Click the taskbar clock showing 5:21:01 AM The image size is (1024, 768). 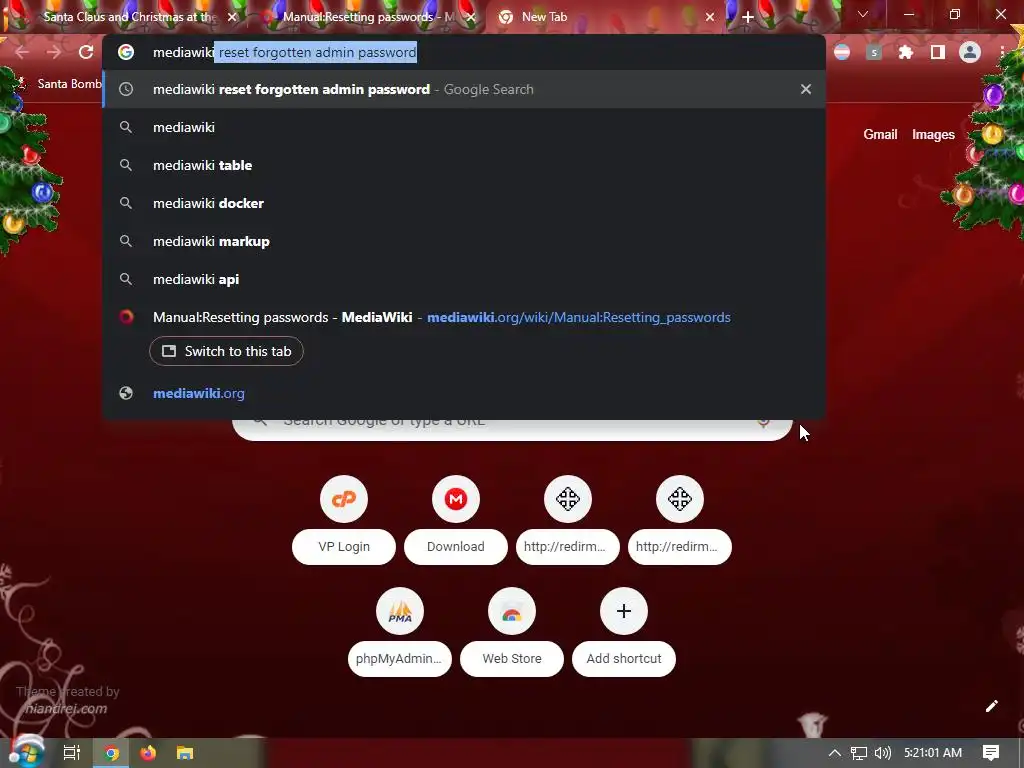(933, 753)
